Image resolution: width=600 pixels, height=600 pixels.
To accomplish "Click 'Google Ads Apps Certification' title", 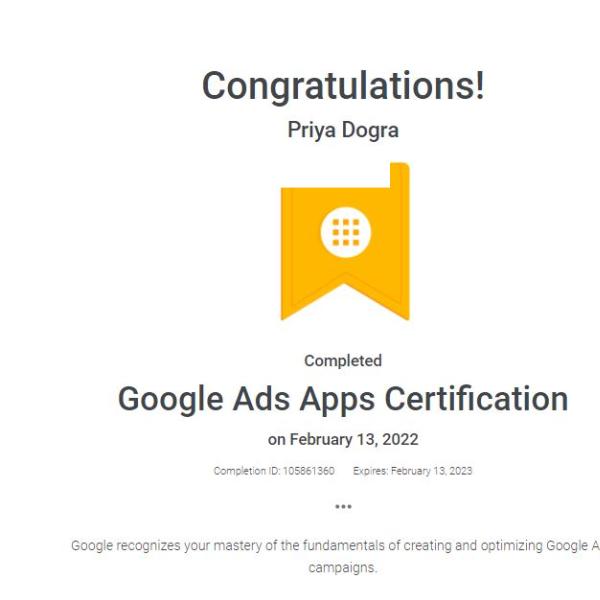I will tap(343, 399).
